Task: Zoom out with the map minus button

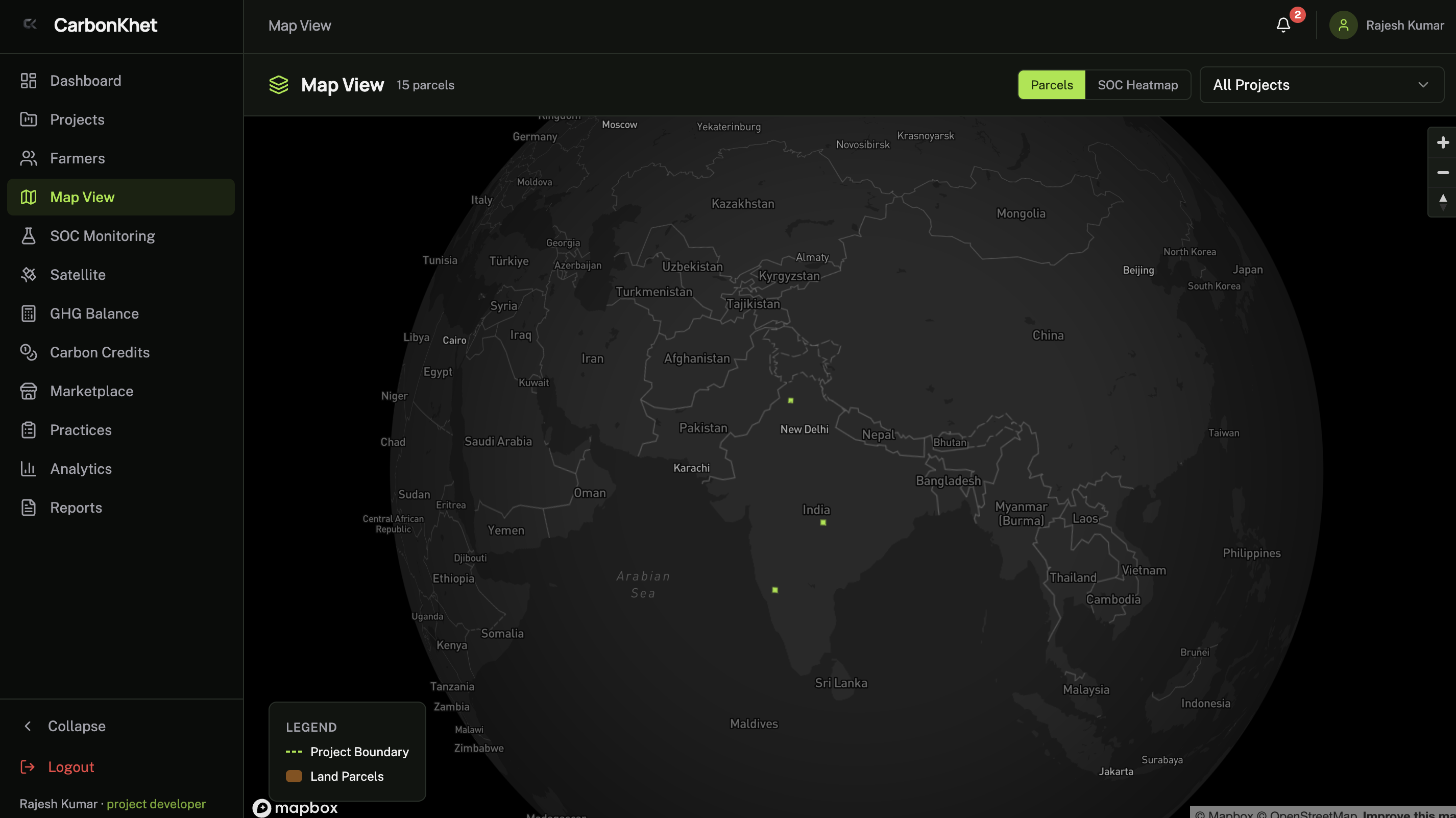Action: click(1442, 173)
